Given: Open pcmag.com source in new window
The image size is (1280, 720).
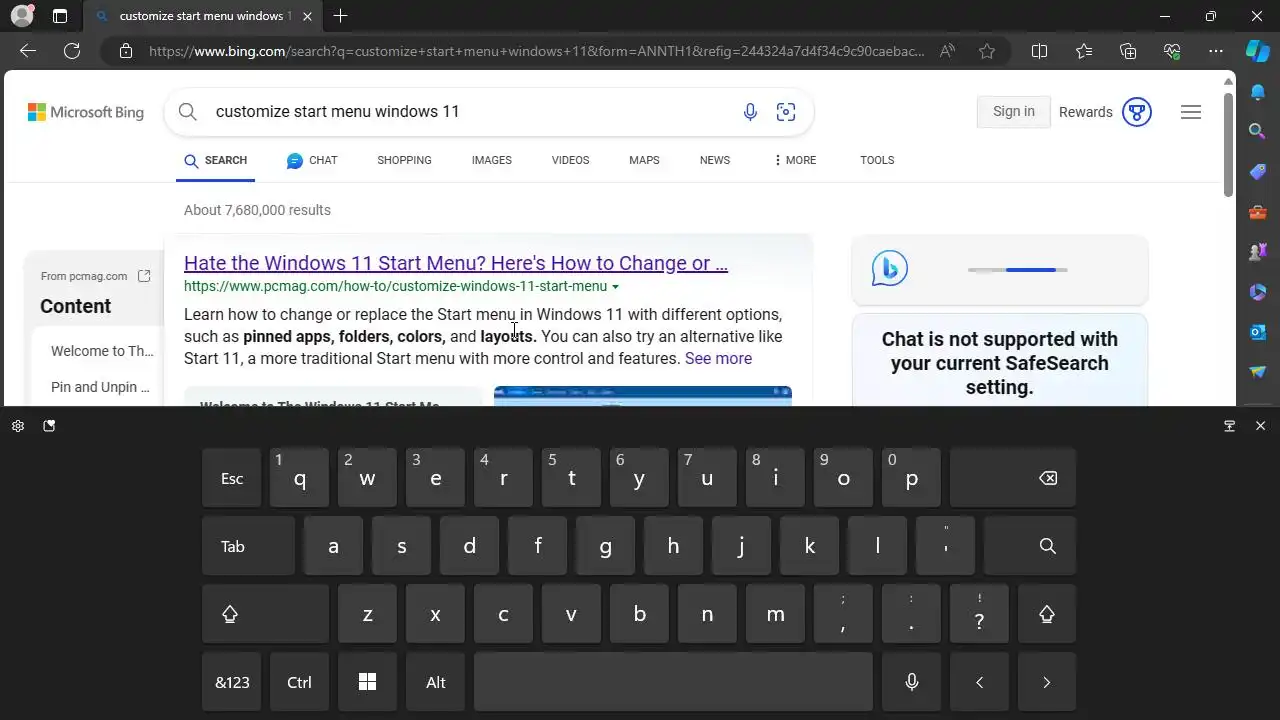Looking at the screenshot, I should click(x=144, y=276).
